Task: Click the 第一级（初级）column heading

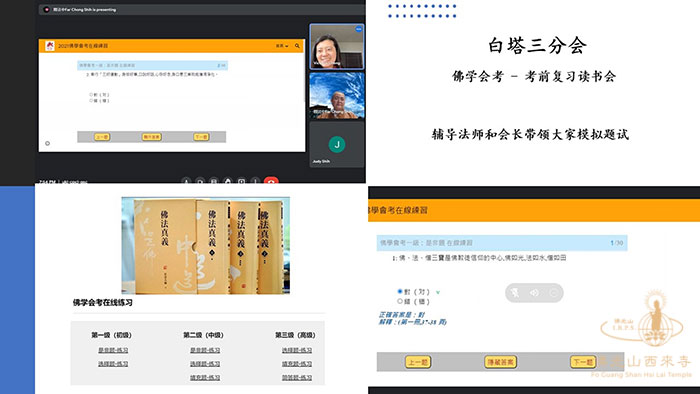Action: tap(112, 335)
